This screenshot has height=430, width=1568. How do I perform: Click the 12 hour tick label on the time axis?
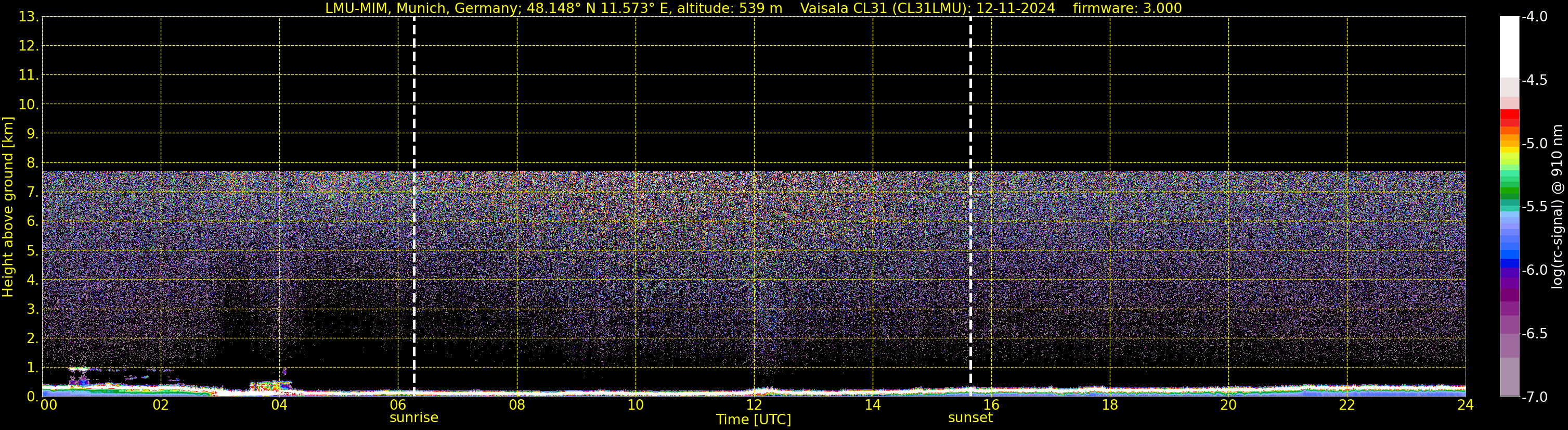coord(754,405)
